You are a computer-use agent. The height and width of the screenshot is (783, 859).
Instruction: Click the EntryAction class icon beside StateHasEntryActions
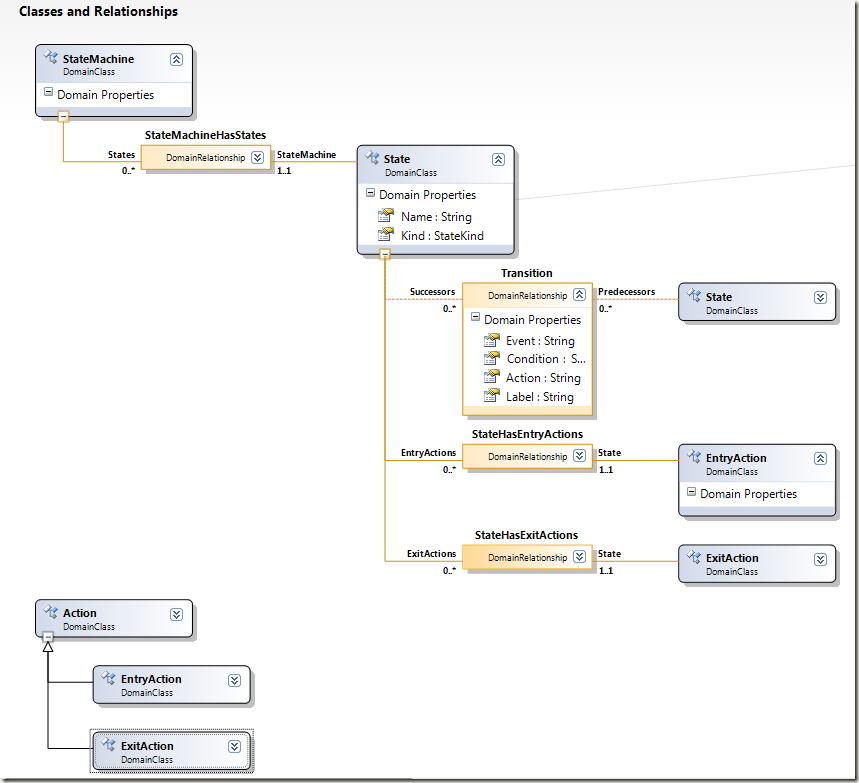(x=694, y=456)
